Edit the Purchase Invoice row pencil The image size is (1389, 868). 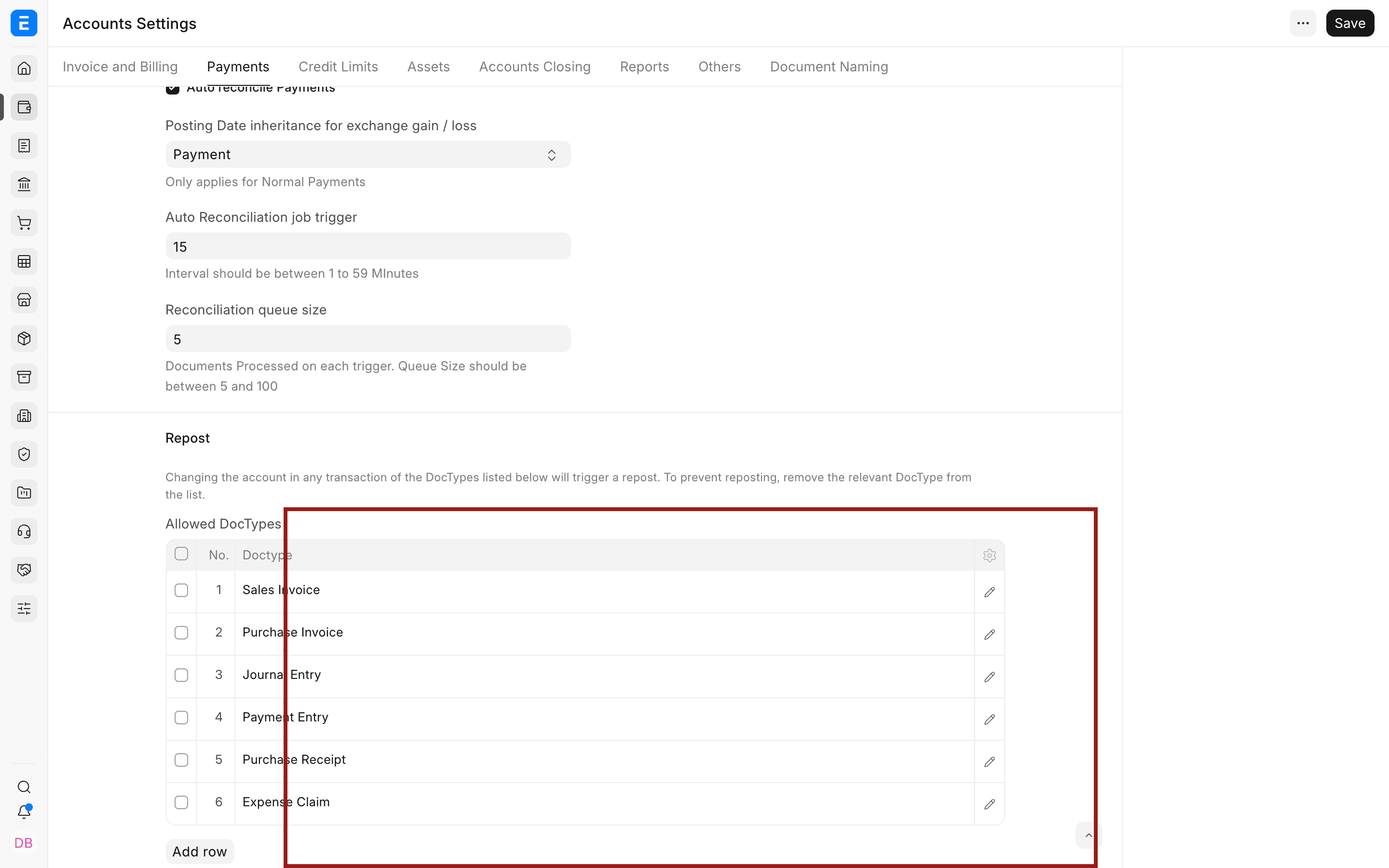[989, 634]
